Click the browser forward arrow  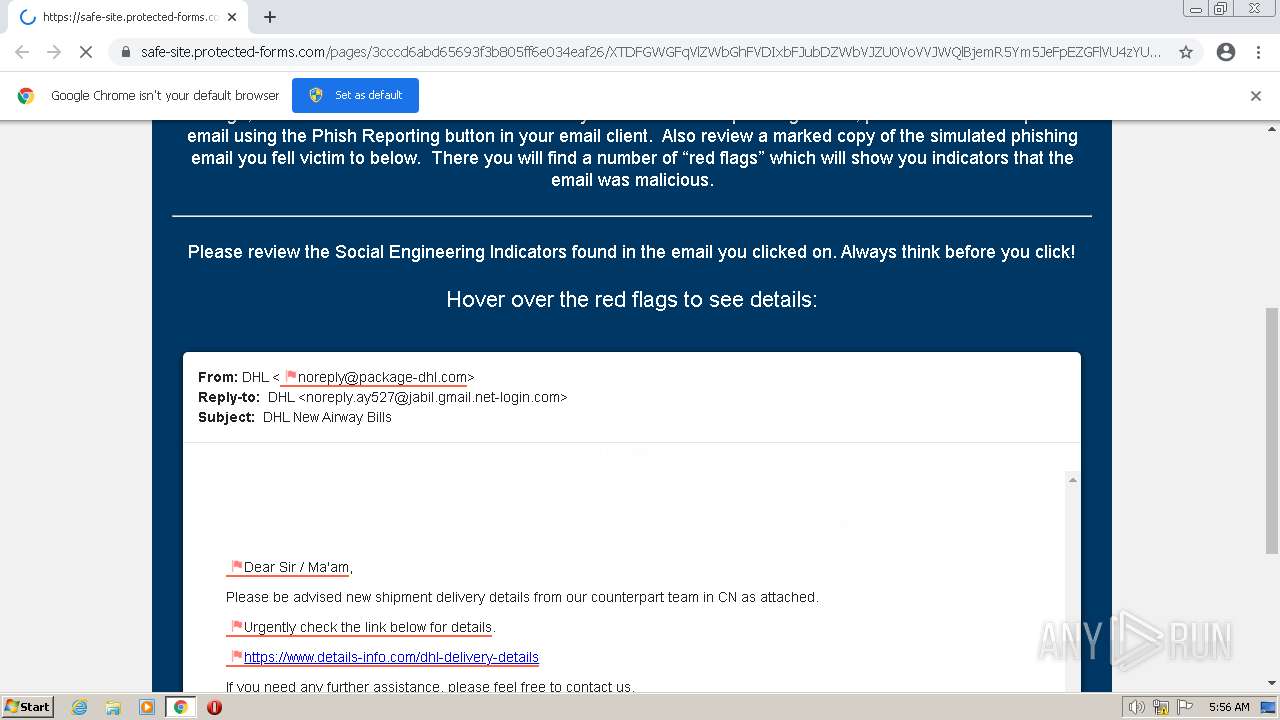54,52
